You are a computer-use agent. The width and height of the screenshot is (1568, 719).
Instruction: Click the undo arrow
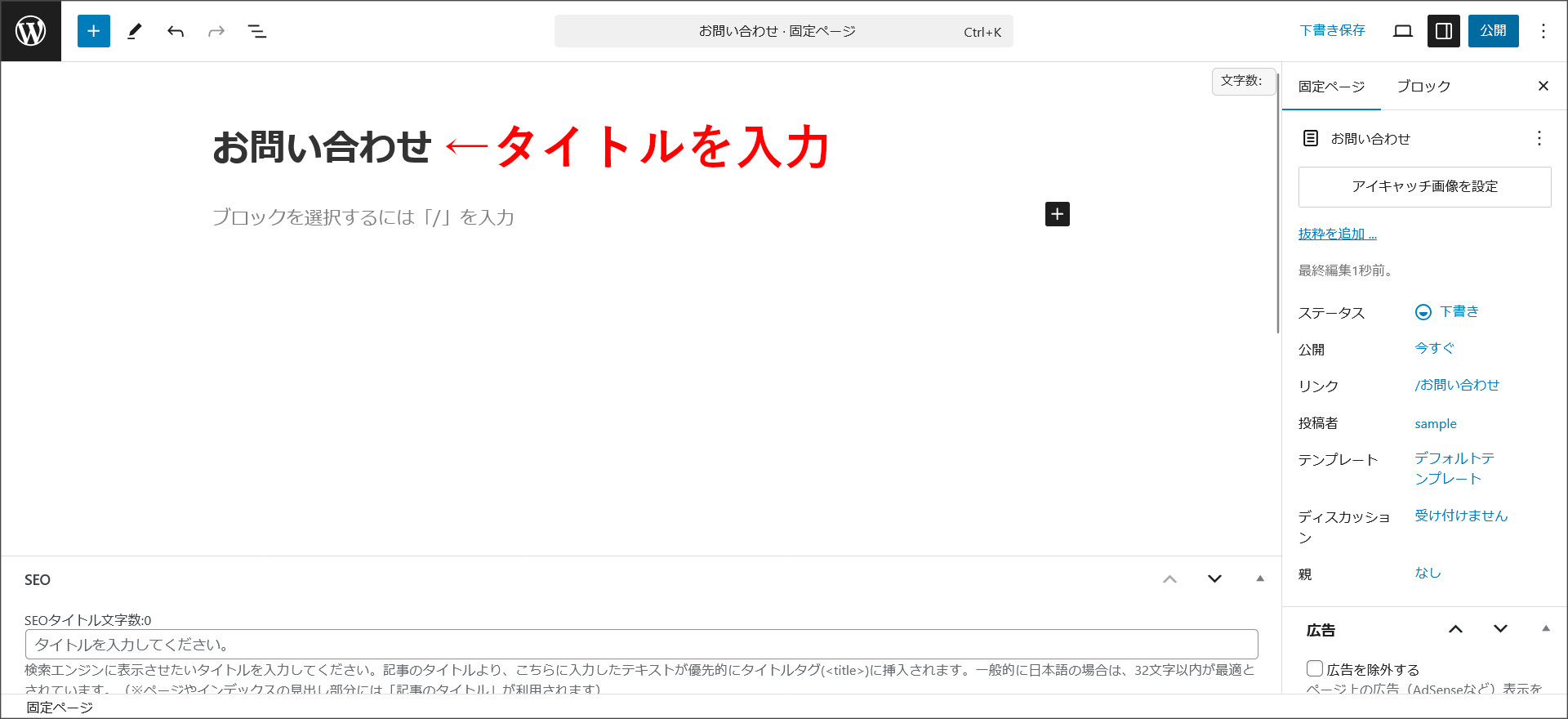pyautogui.click(x=176, y=31)
